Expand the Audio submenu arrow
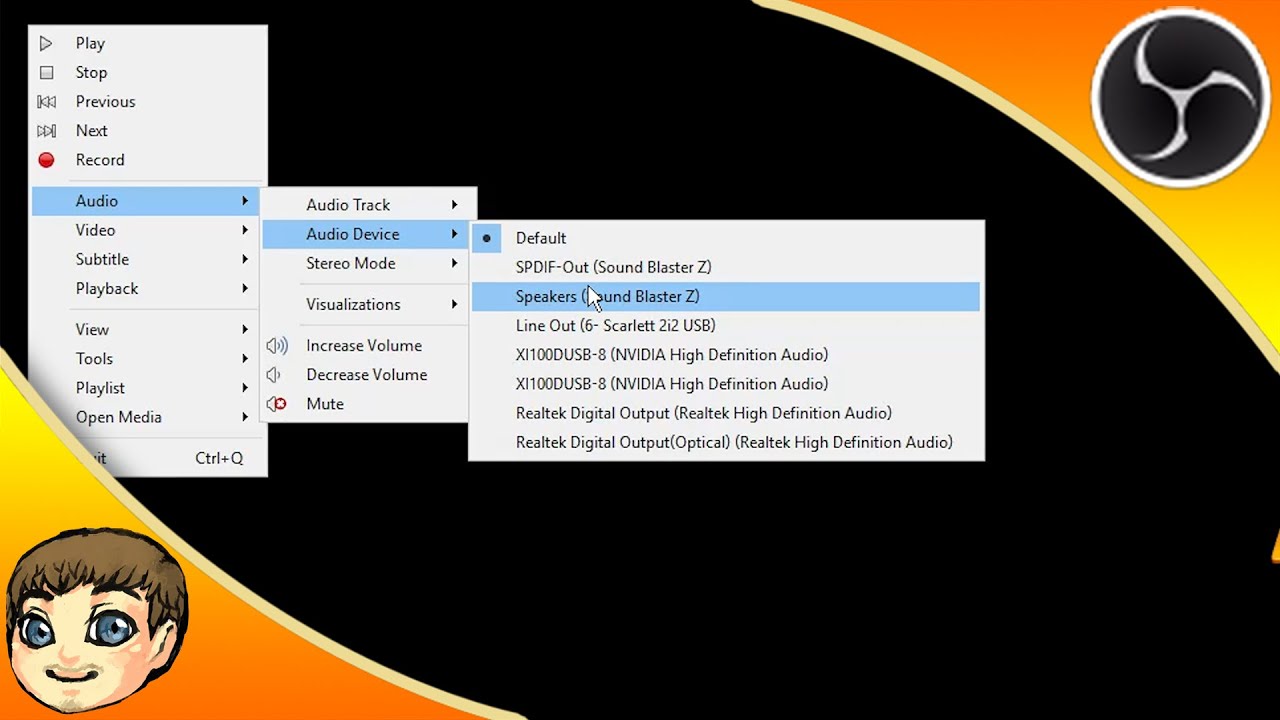Image resolution: width=1280 pixels, height=720 pixels. pos(245,201)
